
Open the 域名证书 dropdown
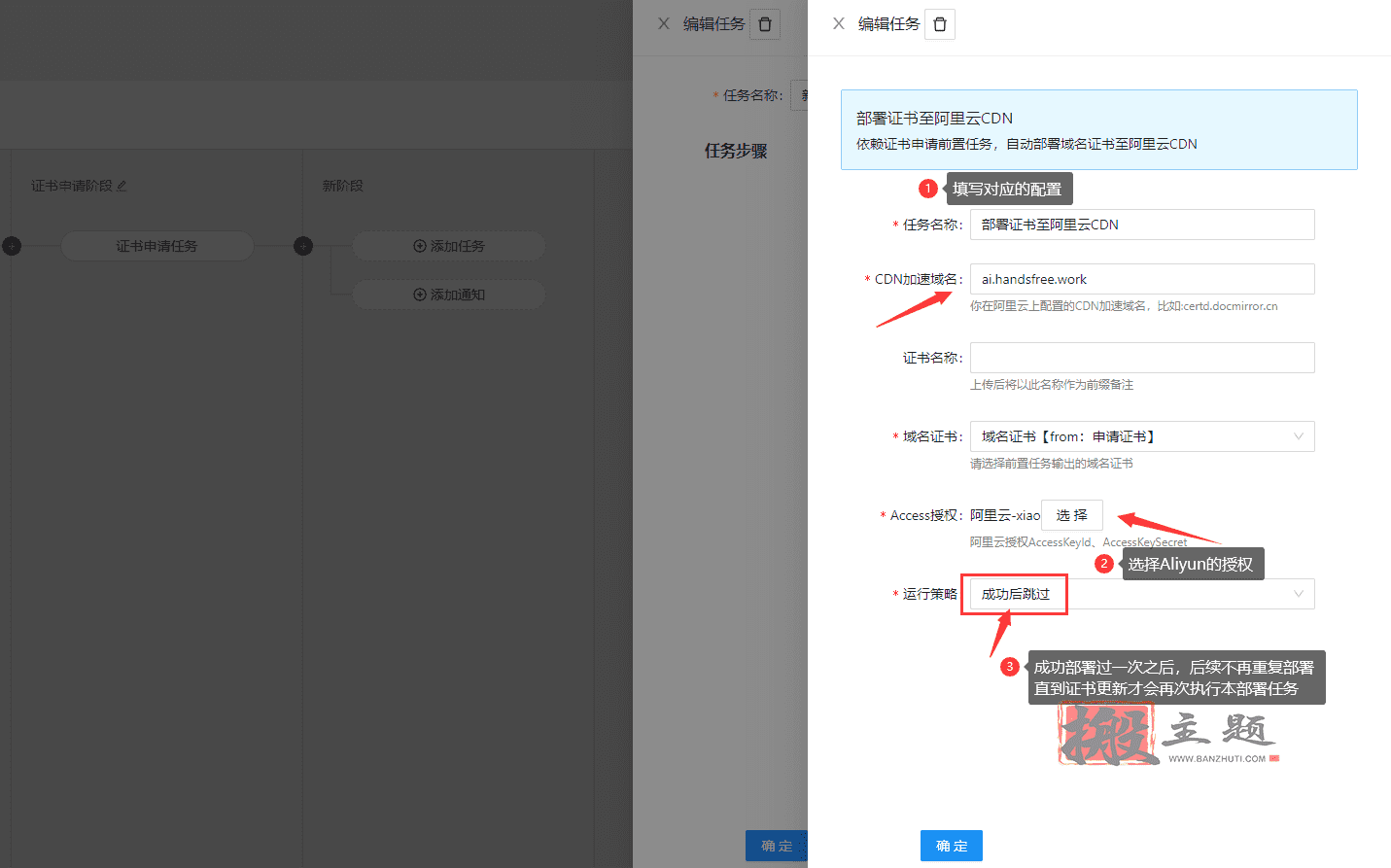coord(1142,436)
